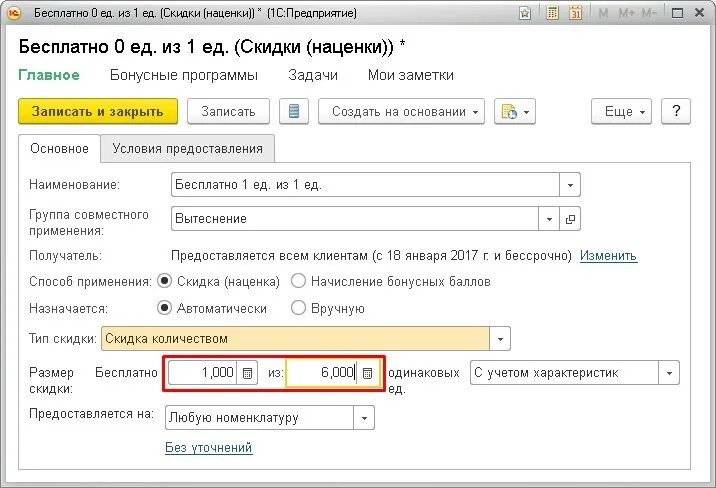The height and width of the screenshot is (488, 716).
Task: Click the Бесплатно 1,000 quantity field
Action: (202, 373)
